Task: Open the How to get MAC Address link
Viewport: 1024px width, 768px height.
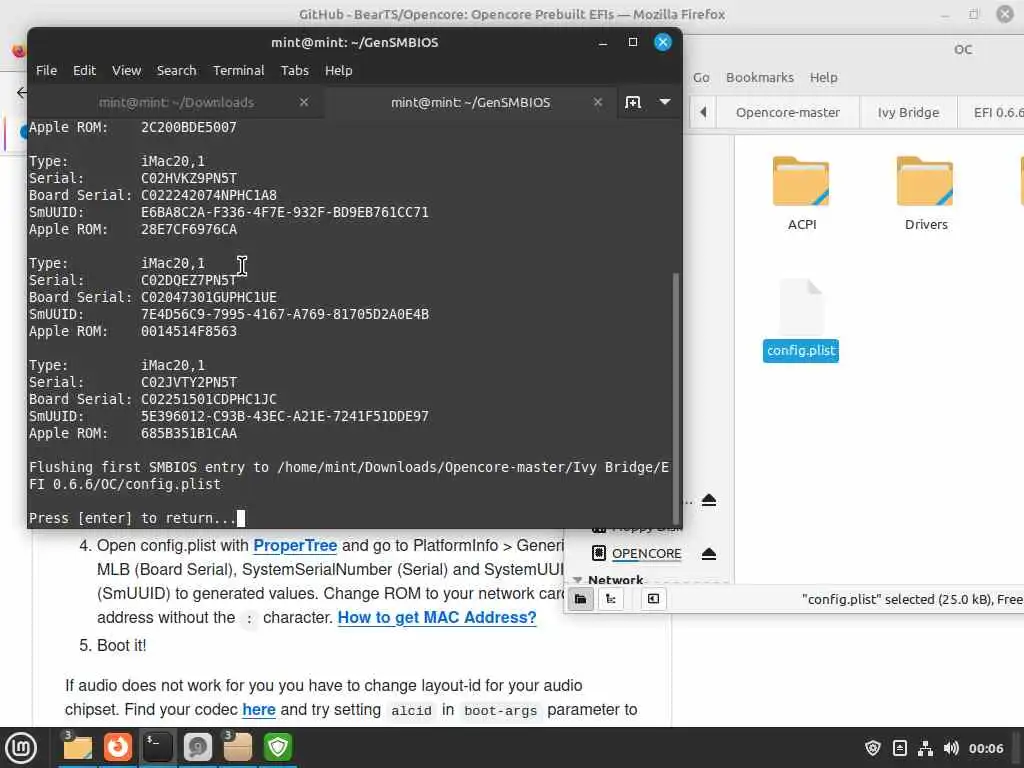Action: (x=437, y=617)
